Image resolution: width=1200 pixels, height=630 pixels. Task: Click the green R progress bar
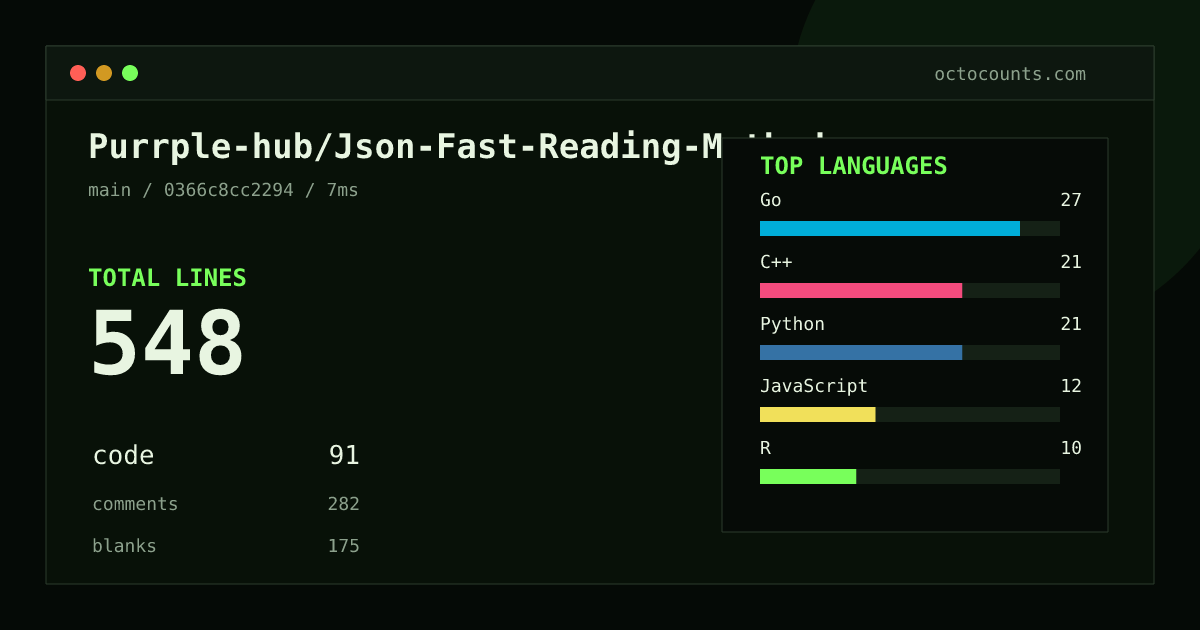tap(808, 476)
